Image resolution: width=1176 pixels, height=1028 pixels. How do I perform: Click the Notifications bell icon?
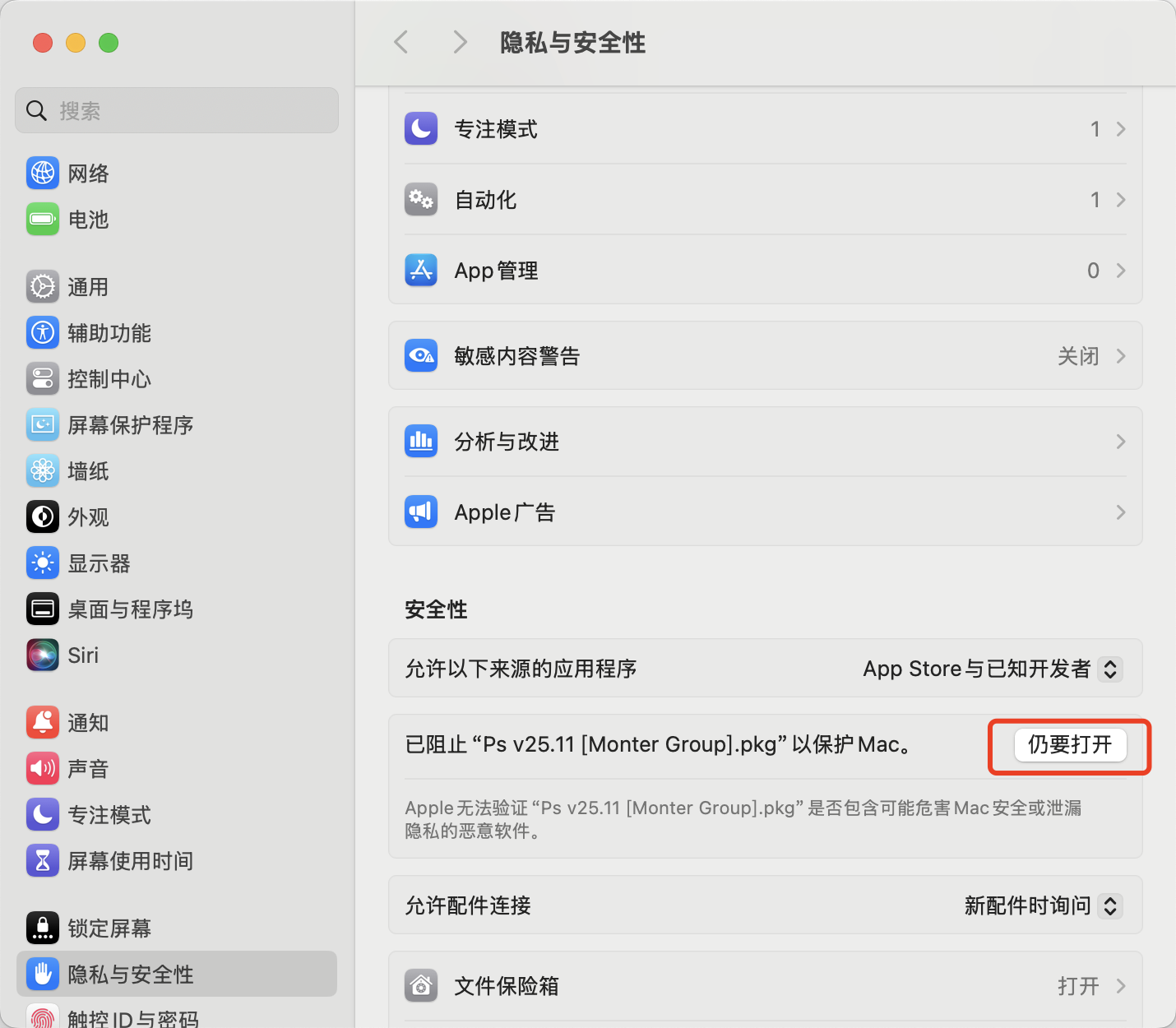pyautogui.click(x=43, y=723)
